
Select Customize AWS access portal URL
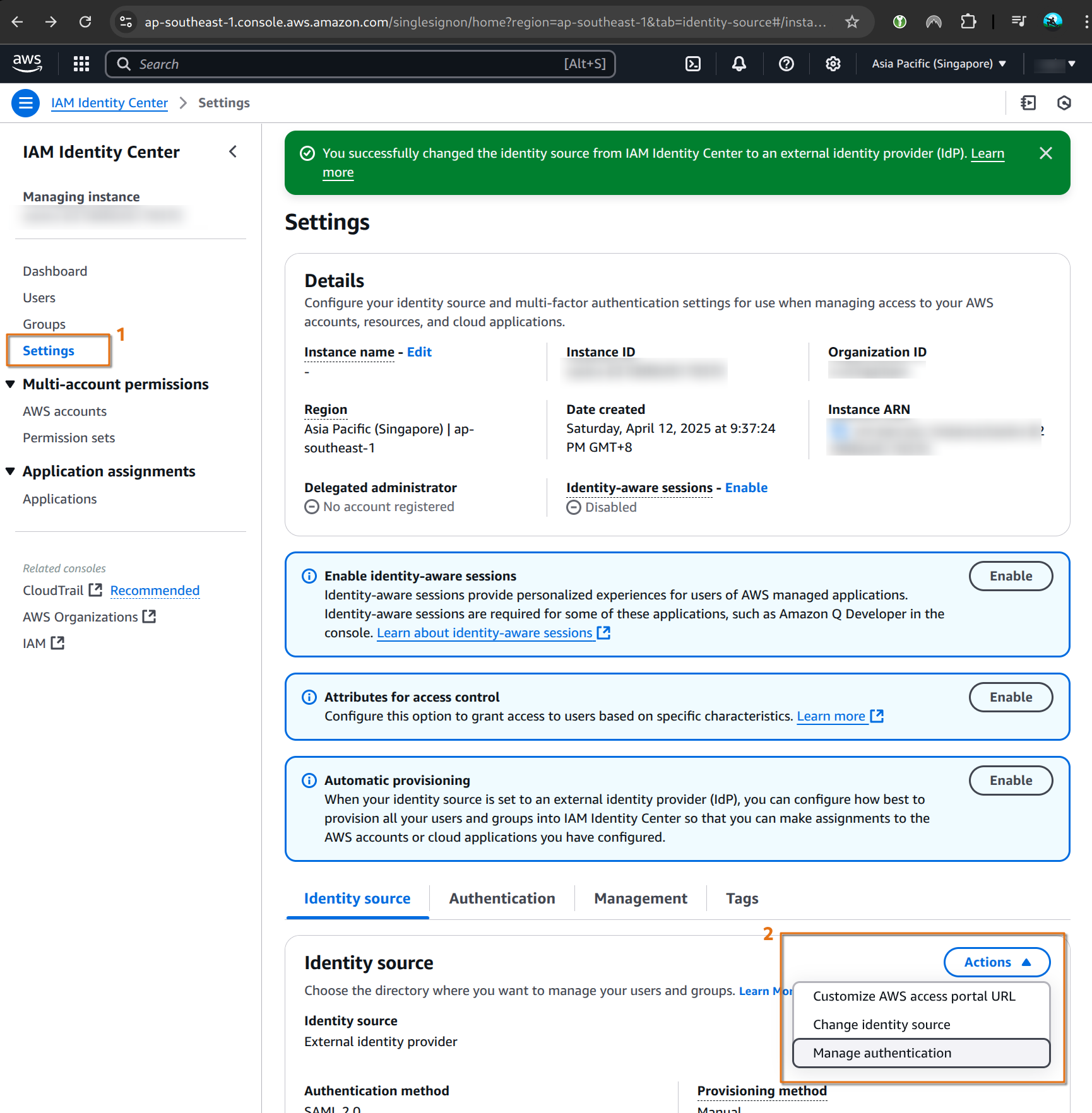(921, 996)
